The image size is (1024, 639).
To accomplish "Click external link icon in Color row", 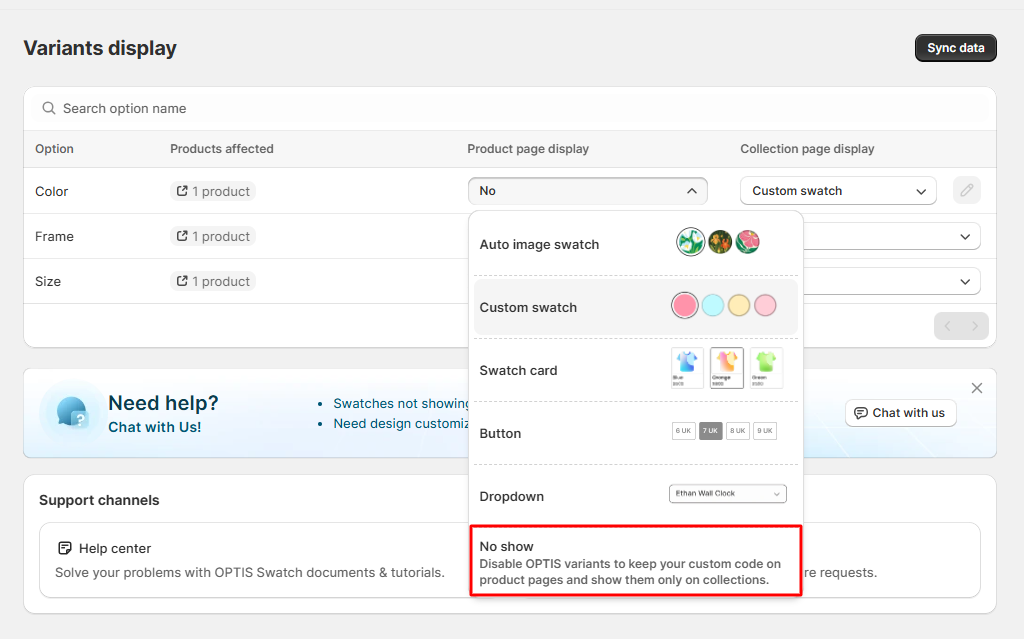I will point(182,191).
